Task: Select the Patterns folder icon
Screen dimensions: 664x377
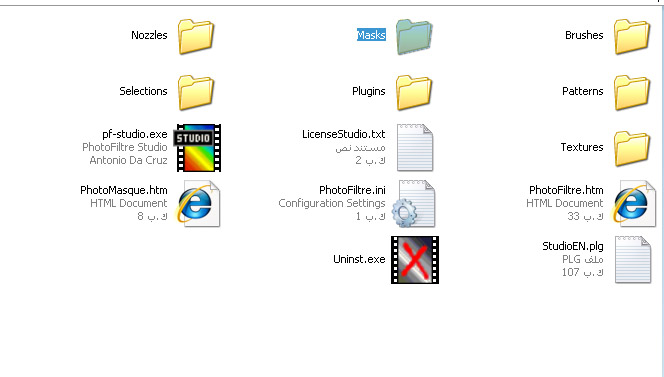Action: (632, 92)
